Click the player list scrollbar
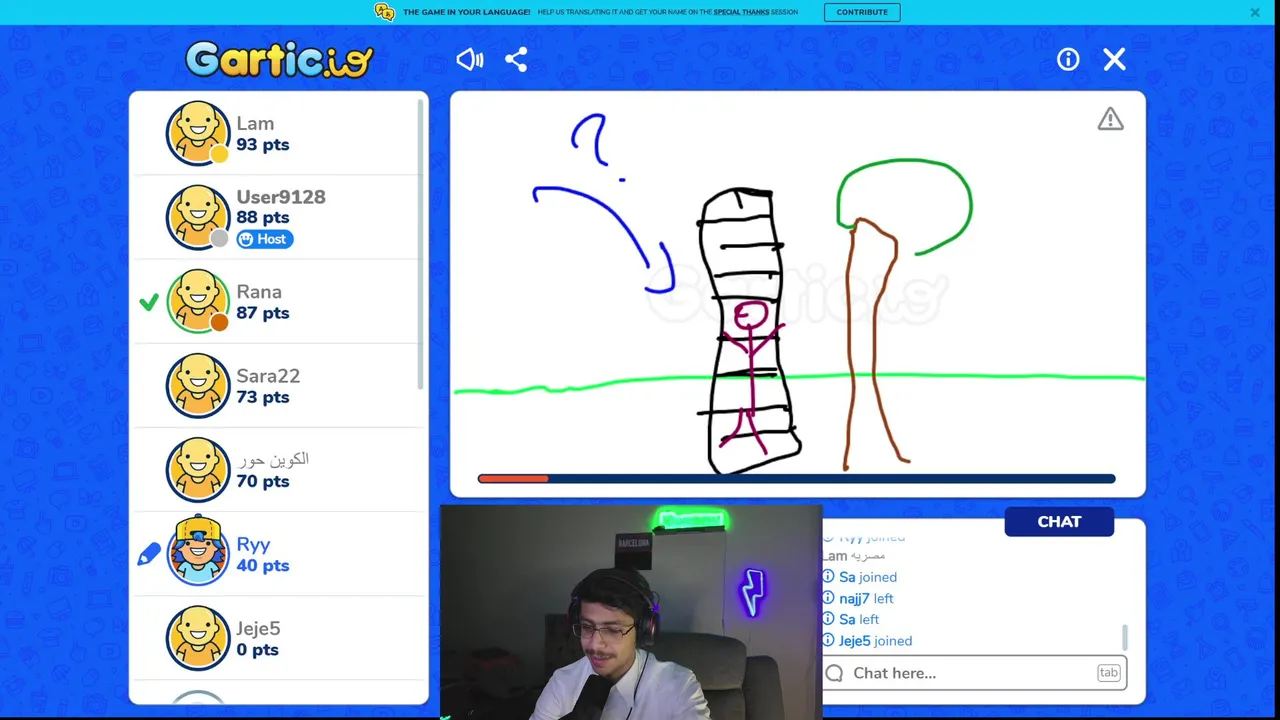This screenshot has width=1280, height=720. coord(421,245)
